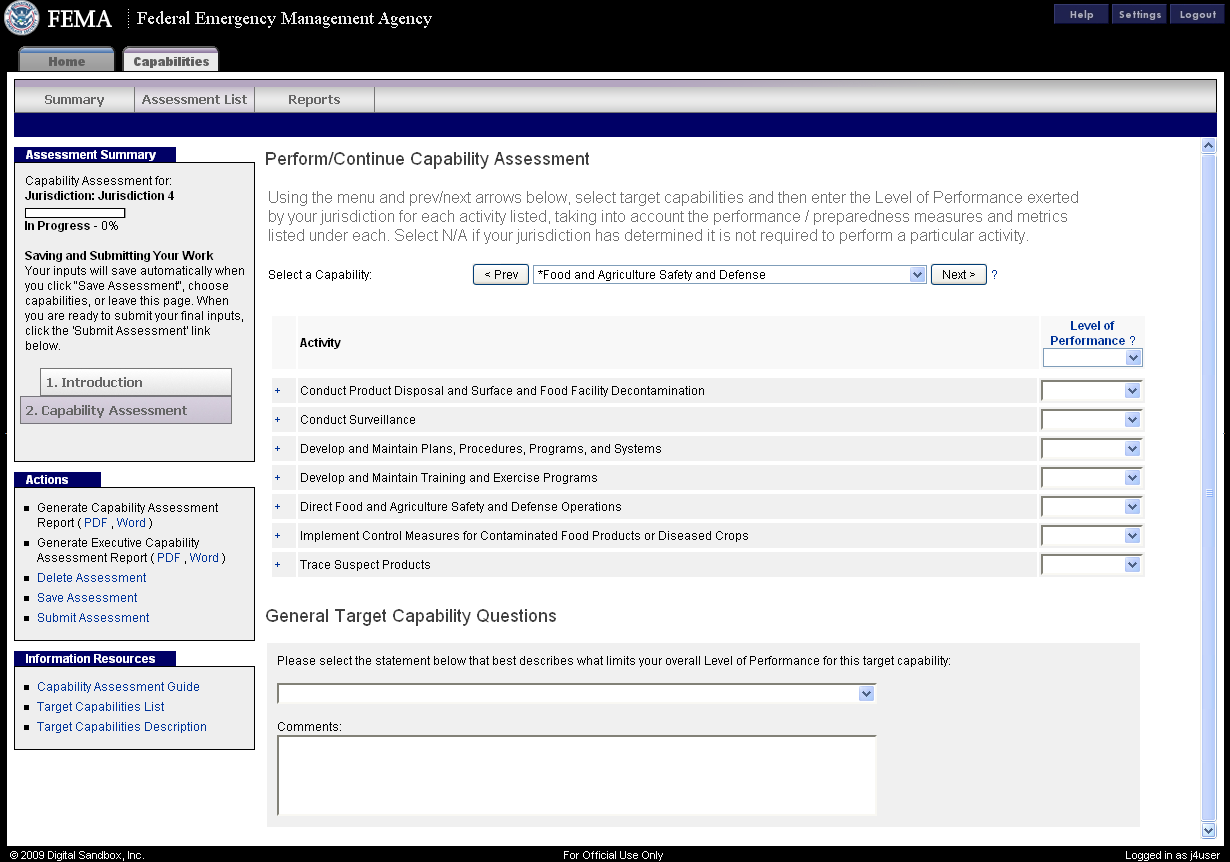Image resolution: width=1230 pixels, height=862 pixels.
Task: Download Executive Capability Assessment Report PDF
Action: (x=169, y=558)
